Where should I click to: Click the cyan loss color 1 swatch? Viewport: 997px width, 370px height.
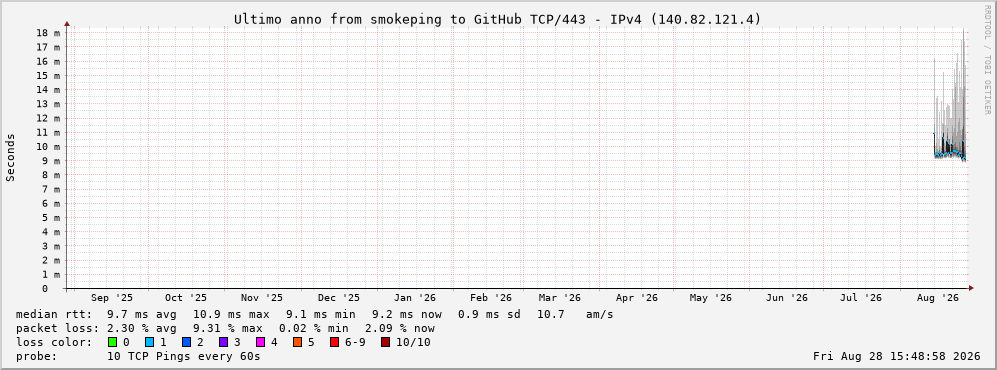click(149, 342)
